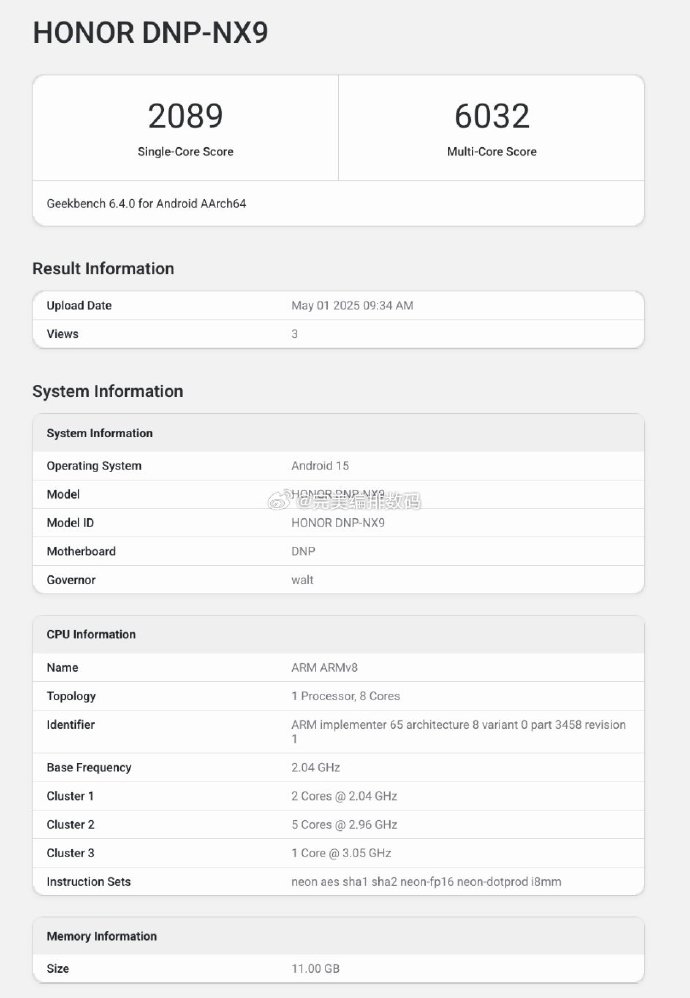
Task: Select the 1 Core @ 3.05 GHz value
Action: [x=341, y=852]
